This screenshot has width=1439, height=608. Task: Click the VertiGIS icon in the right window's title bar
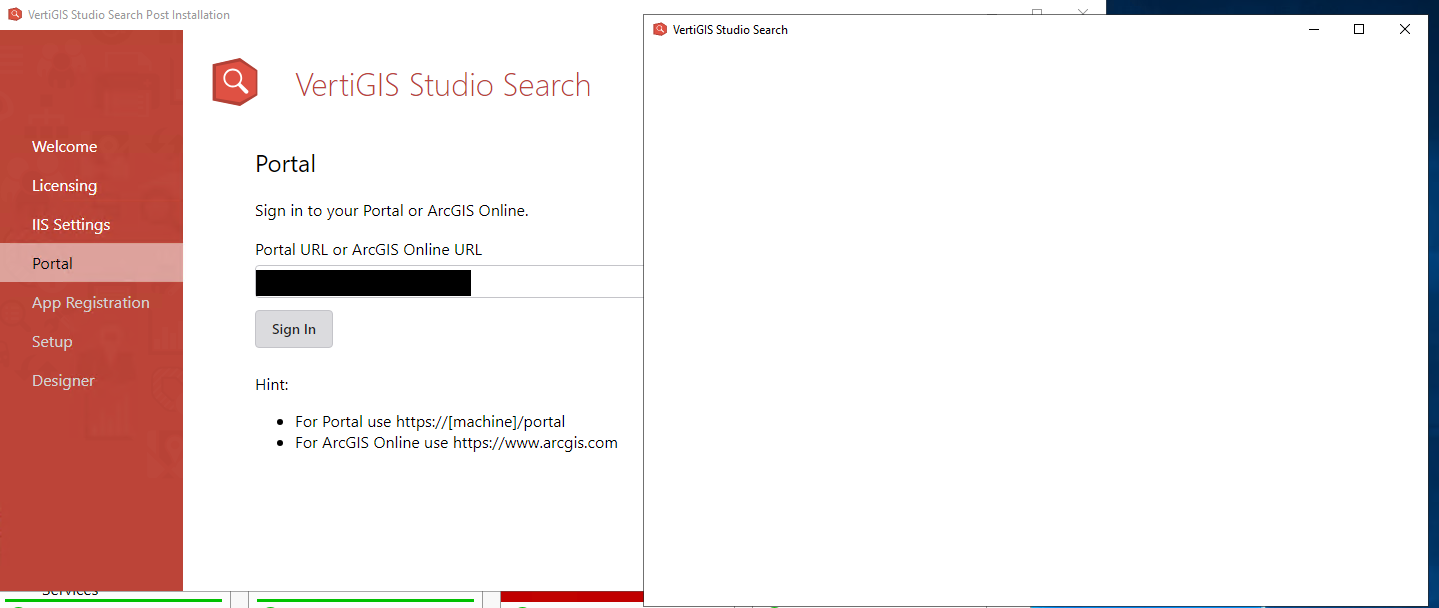tap(659, 29)
